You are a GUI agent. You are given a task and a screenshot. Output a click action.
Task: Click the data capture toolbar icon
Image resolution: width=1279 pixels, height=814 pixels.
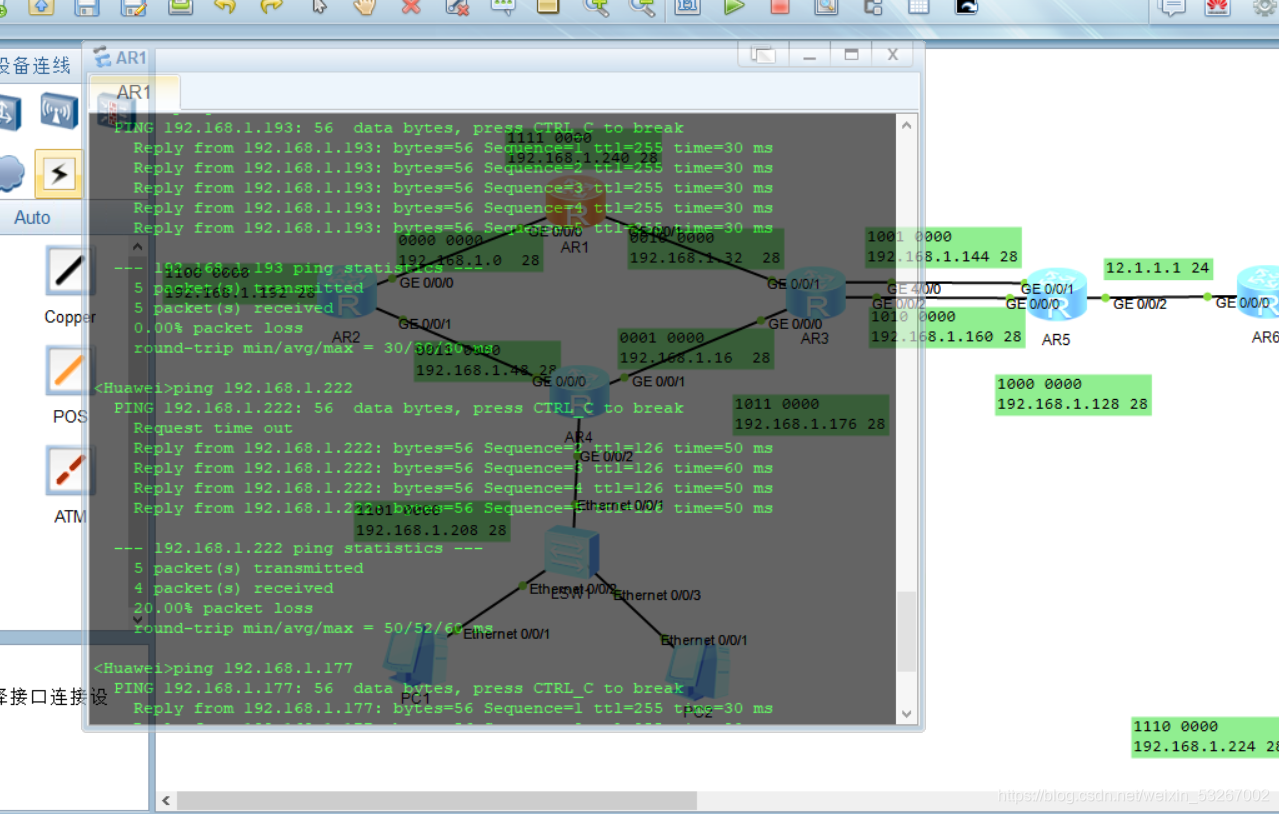point(826,5)
